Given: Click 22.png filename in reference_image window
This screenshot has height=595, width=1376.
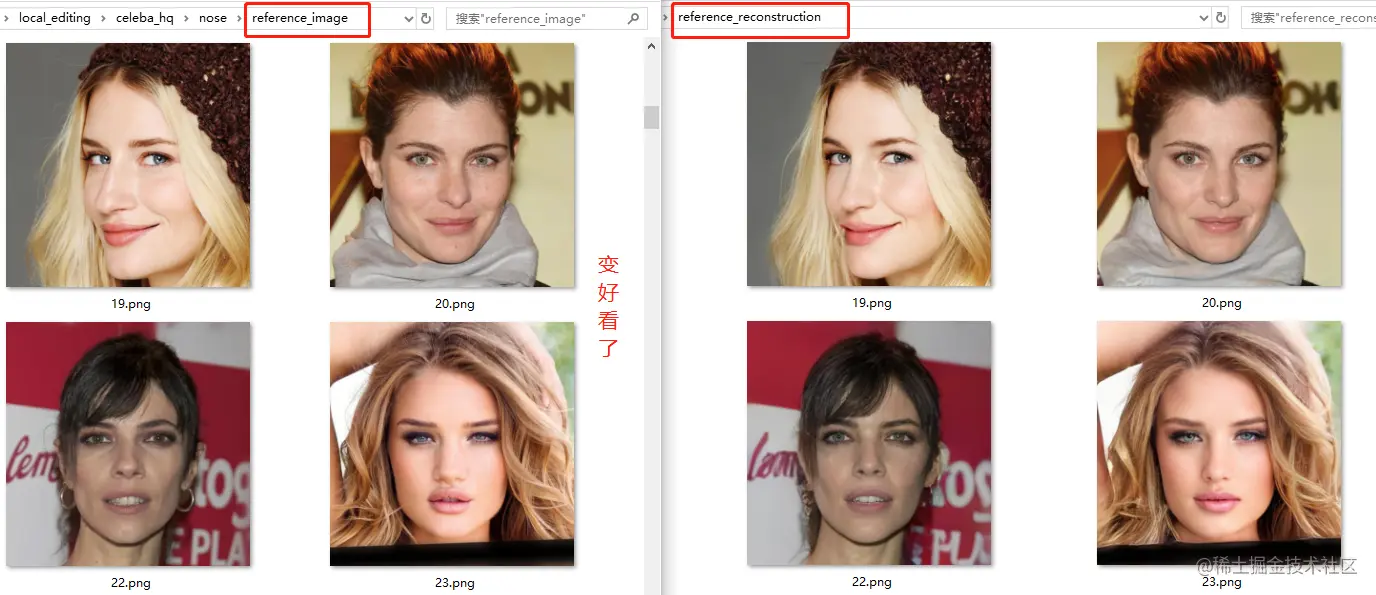Looking at the screenshot, I should tap(131, 583).
